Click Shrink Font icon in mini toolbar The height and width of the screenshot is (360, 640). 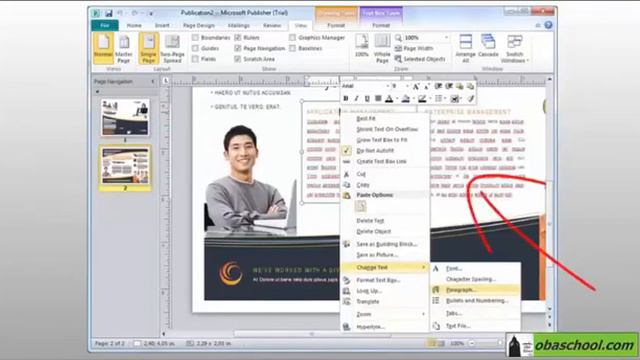click(x=426, y=86)
